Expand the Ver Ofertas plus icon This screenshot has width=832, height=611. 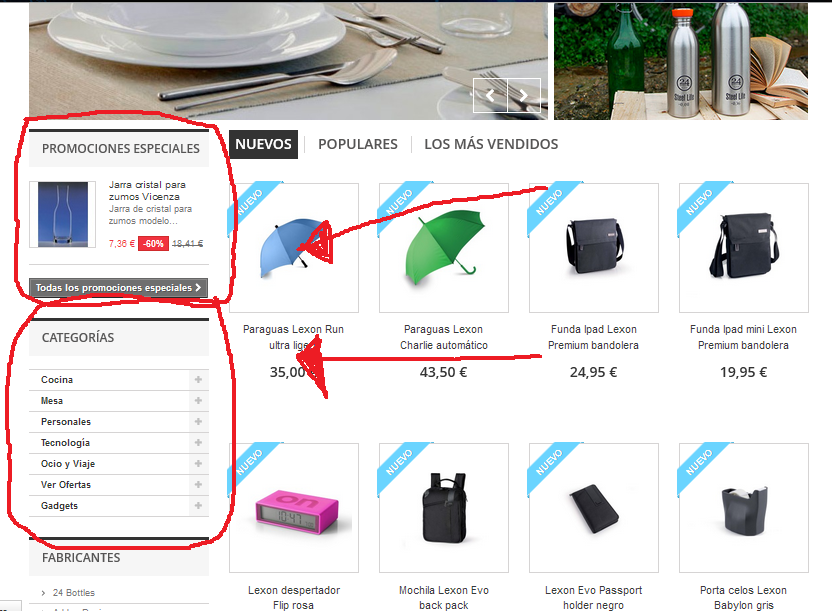tap(198, 485)
